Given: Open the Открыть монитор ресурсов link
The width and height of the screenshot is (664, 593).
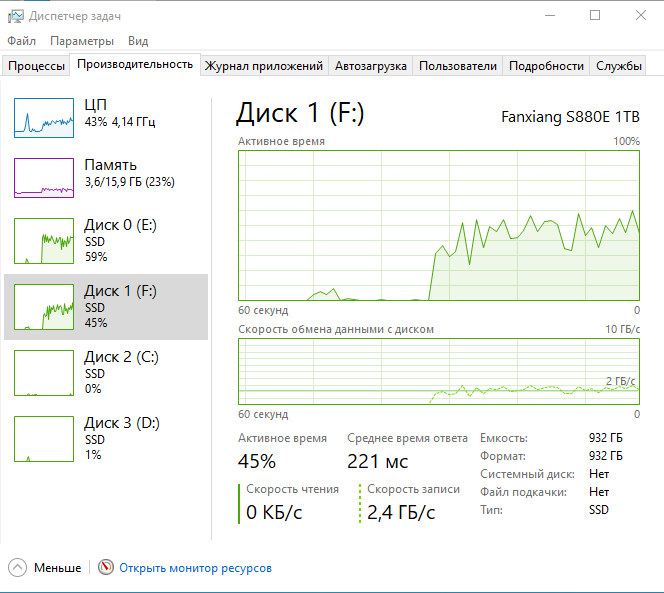Looking at the screenshot, I should [x=195, y=568].
